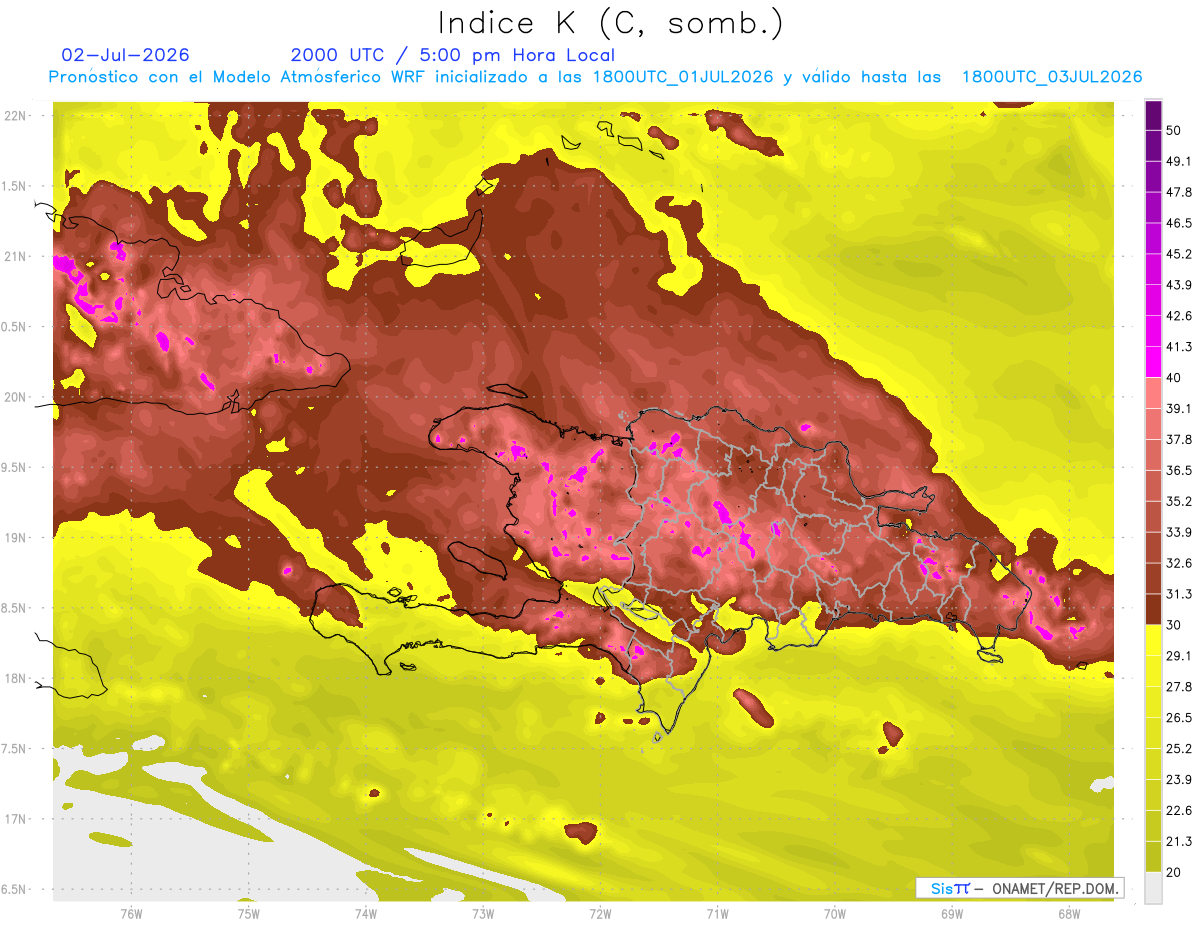
Task: Select the gray swatch below the 20 label
Action: coord(1153,887)
